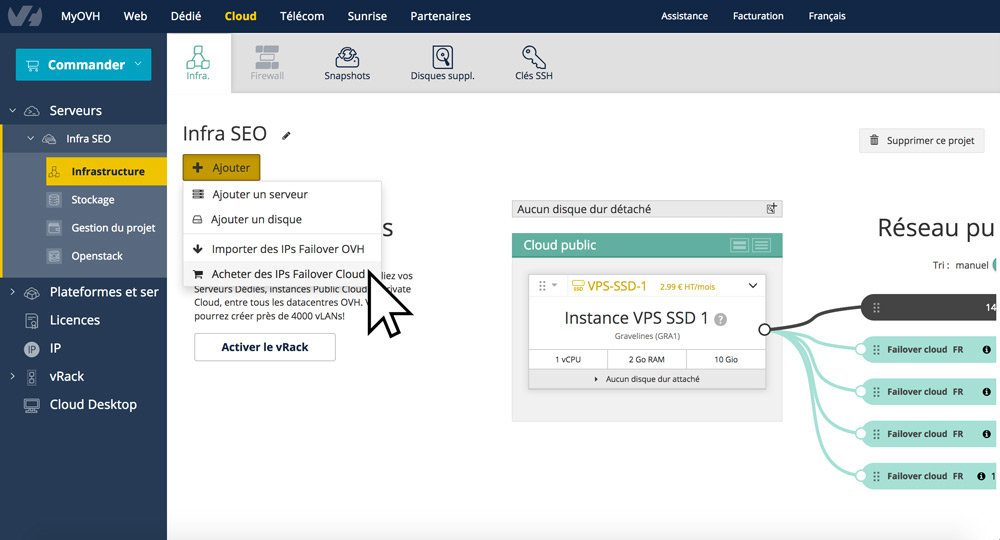This screenshot has height=540, width=1000.
Task: Expand Aucun disque dur attaché
Action: pyautogui.click(x=647, y=379)
